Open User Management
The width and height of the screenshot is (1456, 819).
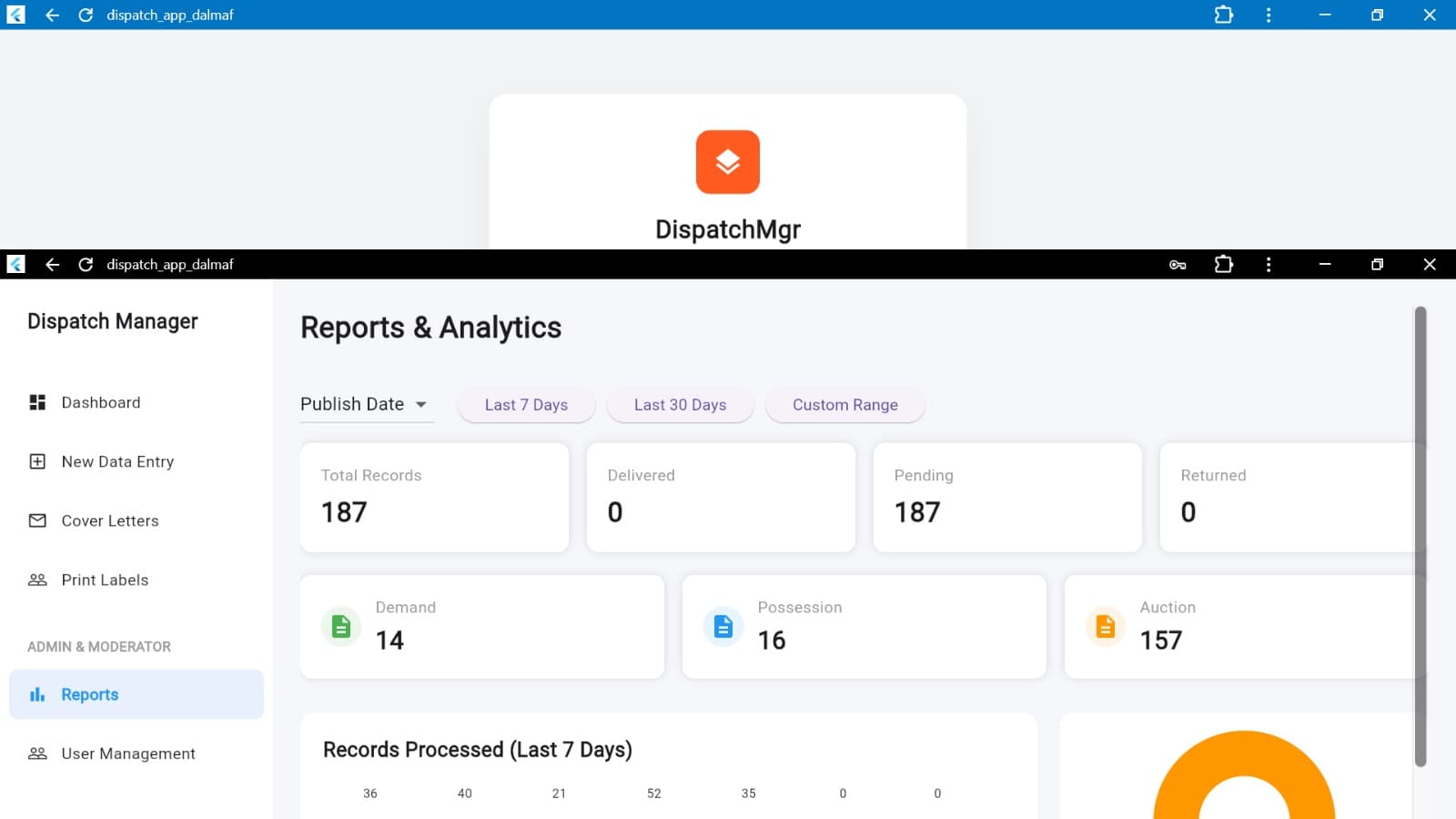[x=136, y=753]
